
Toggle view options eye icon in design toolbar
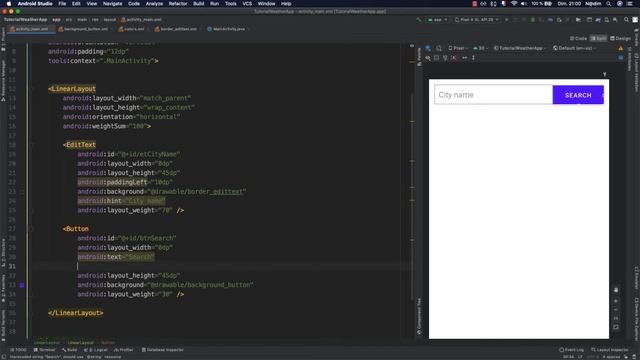click(428, 58)
